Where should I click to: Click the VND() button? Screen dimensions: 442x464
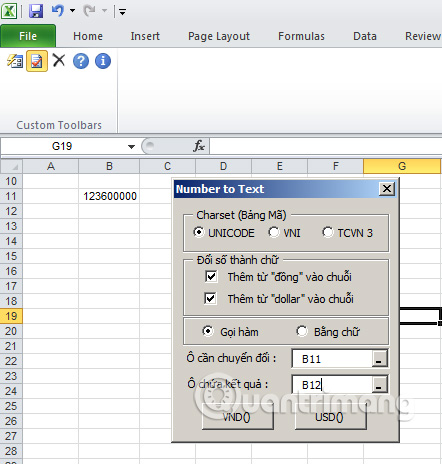238,417
